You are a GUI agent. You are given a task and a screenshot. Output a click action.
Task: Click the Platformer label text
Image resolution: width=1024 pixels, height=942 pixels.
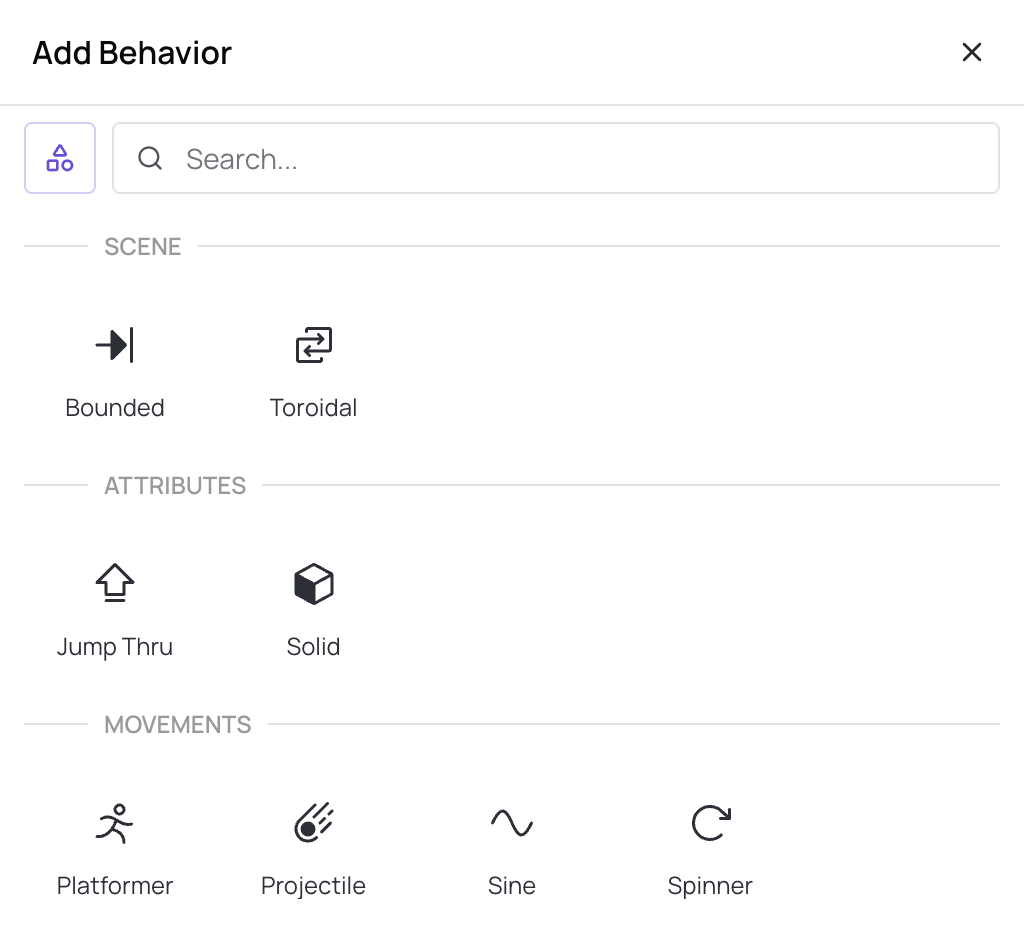(114, 885)
